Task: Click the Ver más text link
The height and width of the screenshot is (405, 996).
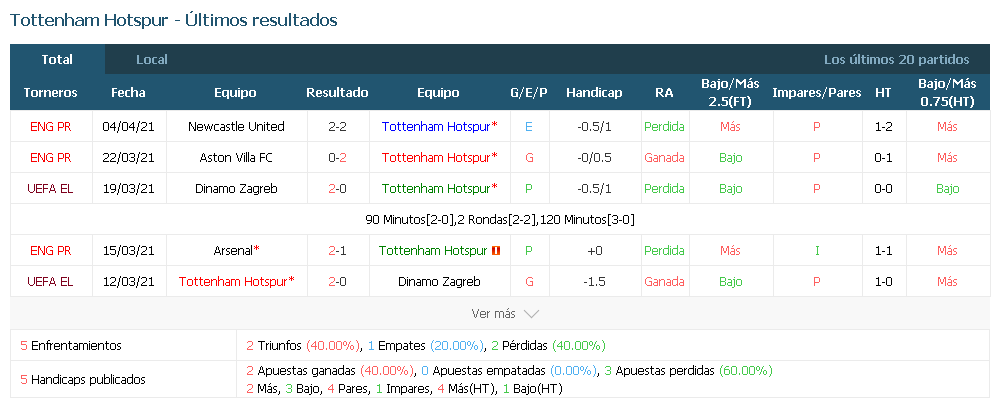Action: 493,314
